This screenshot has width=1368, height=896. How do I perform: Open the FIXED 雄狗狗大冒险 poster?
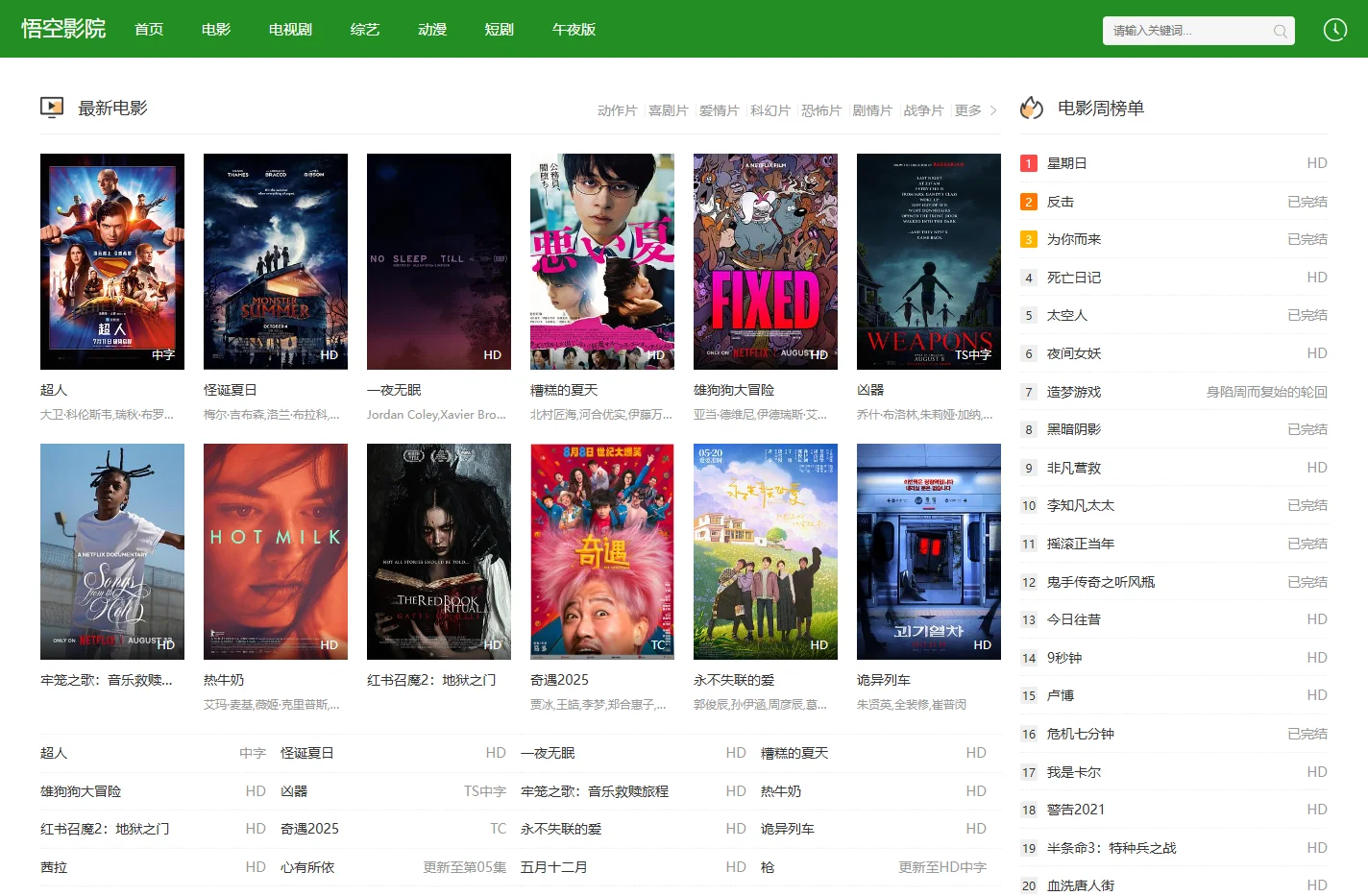click(766, 261)
